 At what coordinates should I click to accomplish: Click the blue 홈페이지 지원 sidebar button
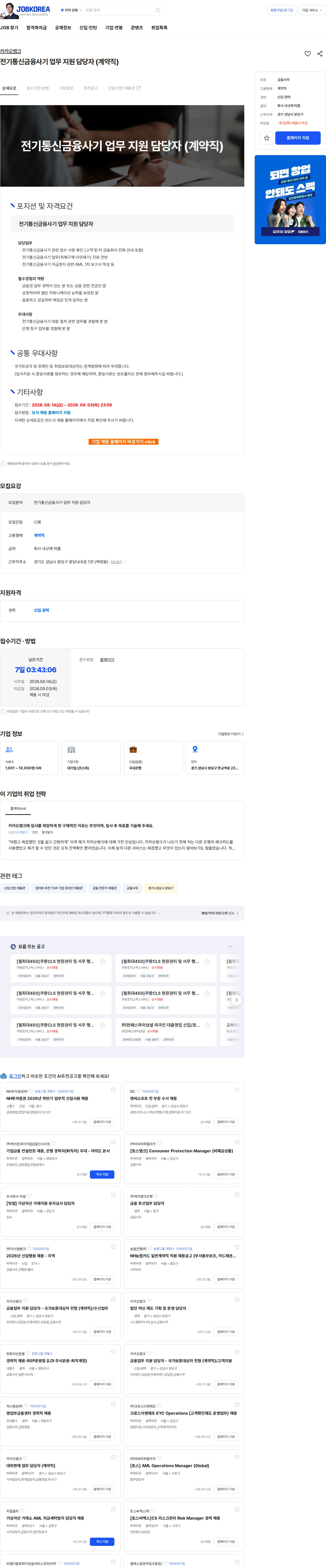[x=298, y=138]
